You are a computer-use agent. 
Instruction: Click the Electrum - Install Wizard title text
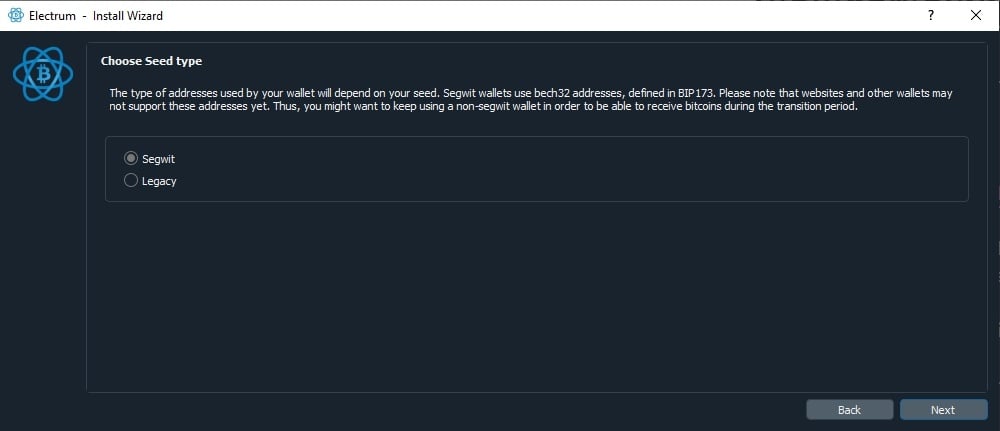pyautogui.click(x=96, y=16)
